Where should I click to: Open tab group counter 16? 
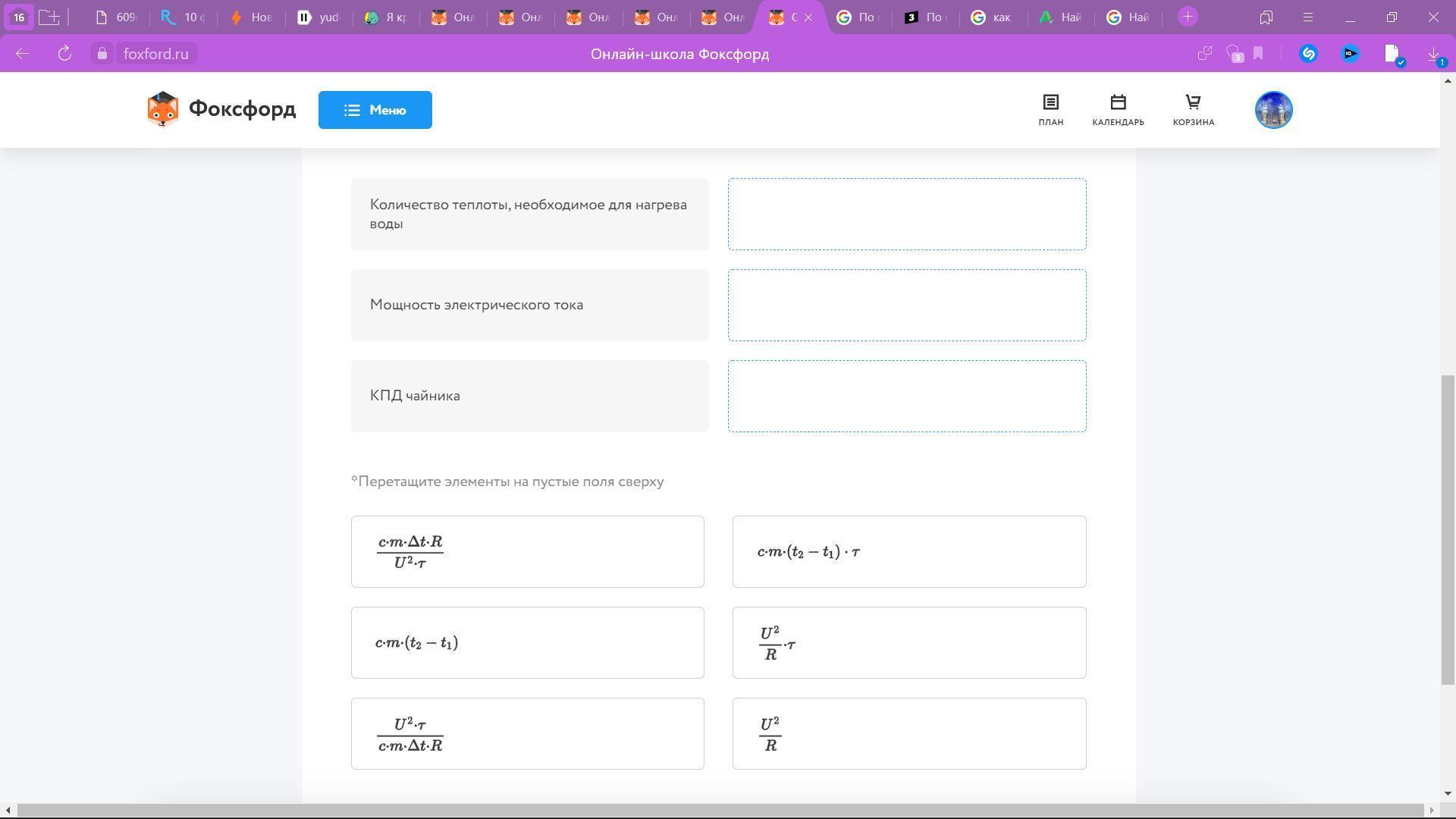19,17
